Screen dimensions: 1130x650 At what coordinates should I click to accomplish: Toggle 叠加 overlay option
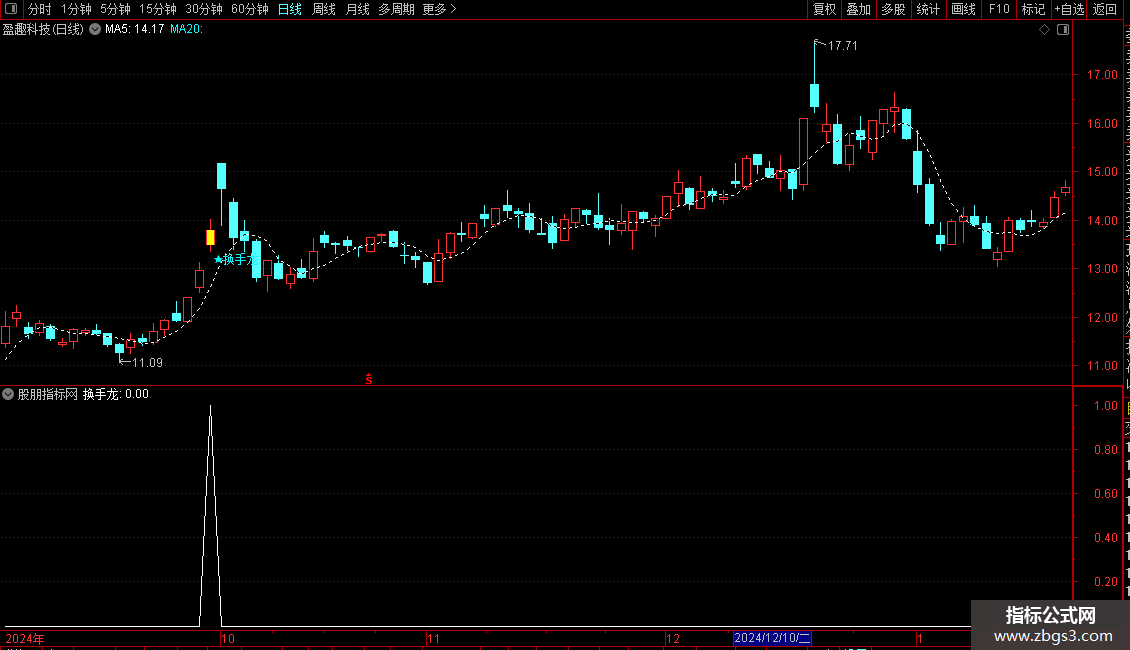point(858,9)
